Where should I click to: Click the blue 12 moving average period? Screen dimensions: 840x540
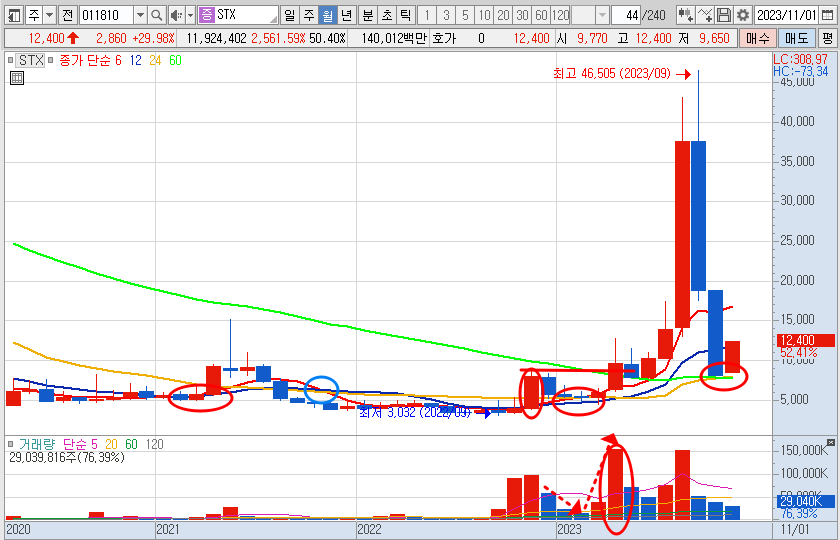(x=136, y=61)
